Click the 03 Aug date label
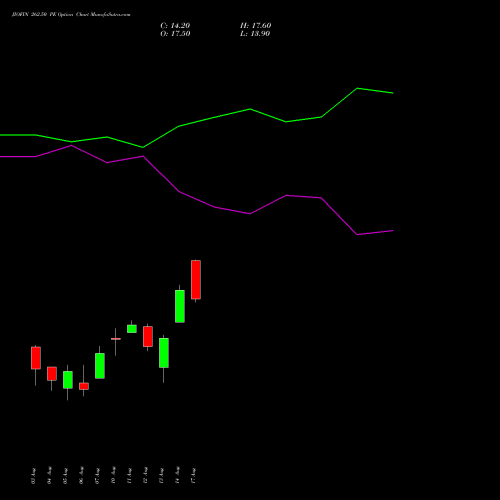The height and width of the screenshot is (500, 500). (x=33, y=476)
